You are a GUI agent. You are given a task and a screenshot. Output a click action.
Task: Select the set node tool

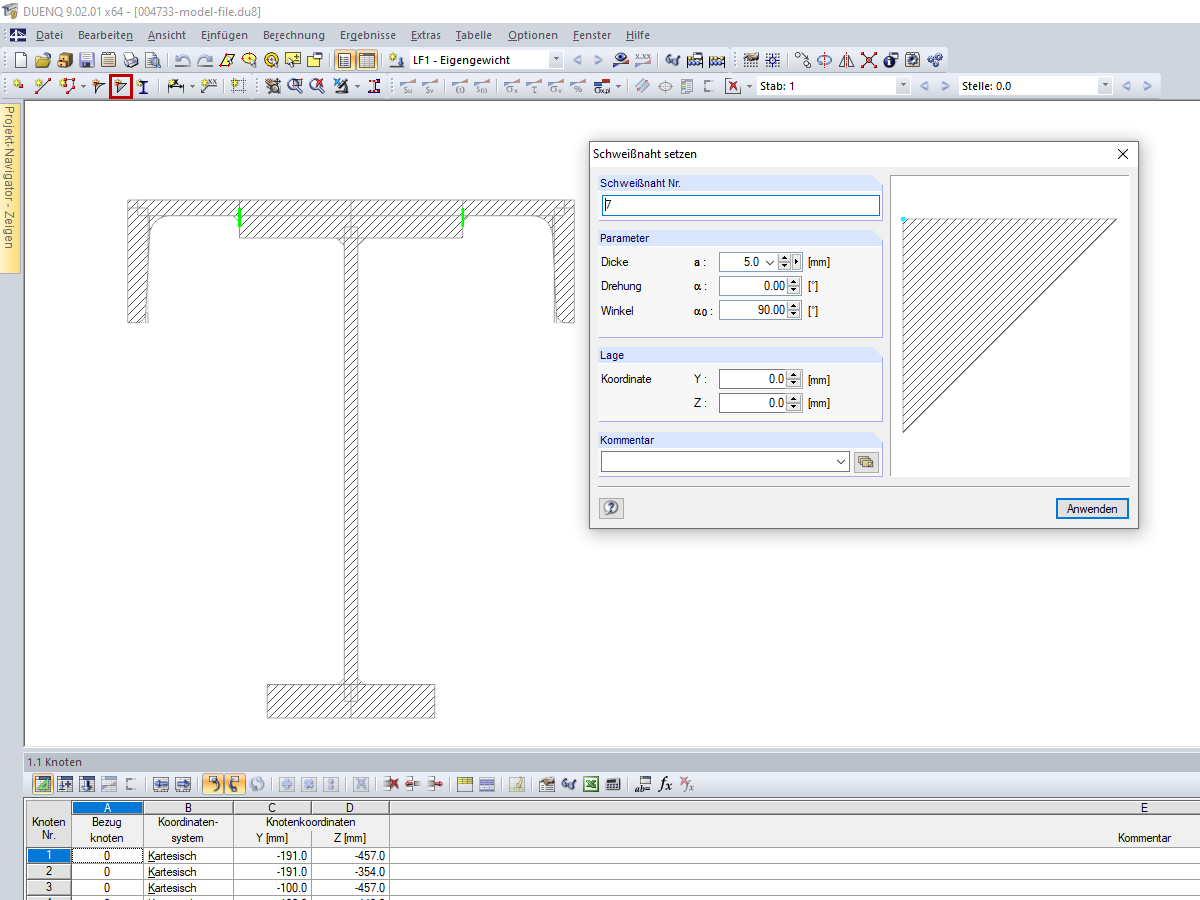19,87
